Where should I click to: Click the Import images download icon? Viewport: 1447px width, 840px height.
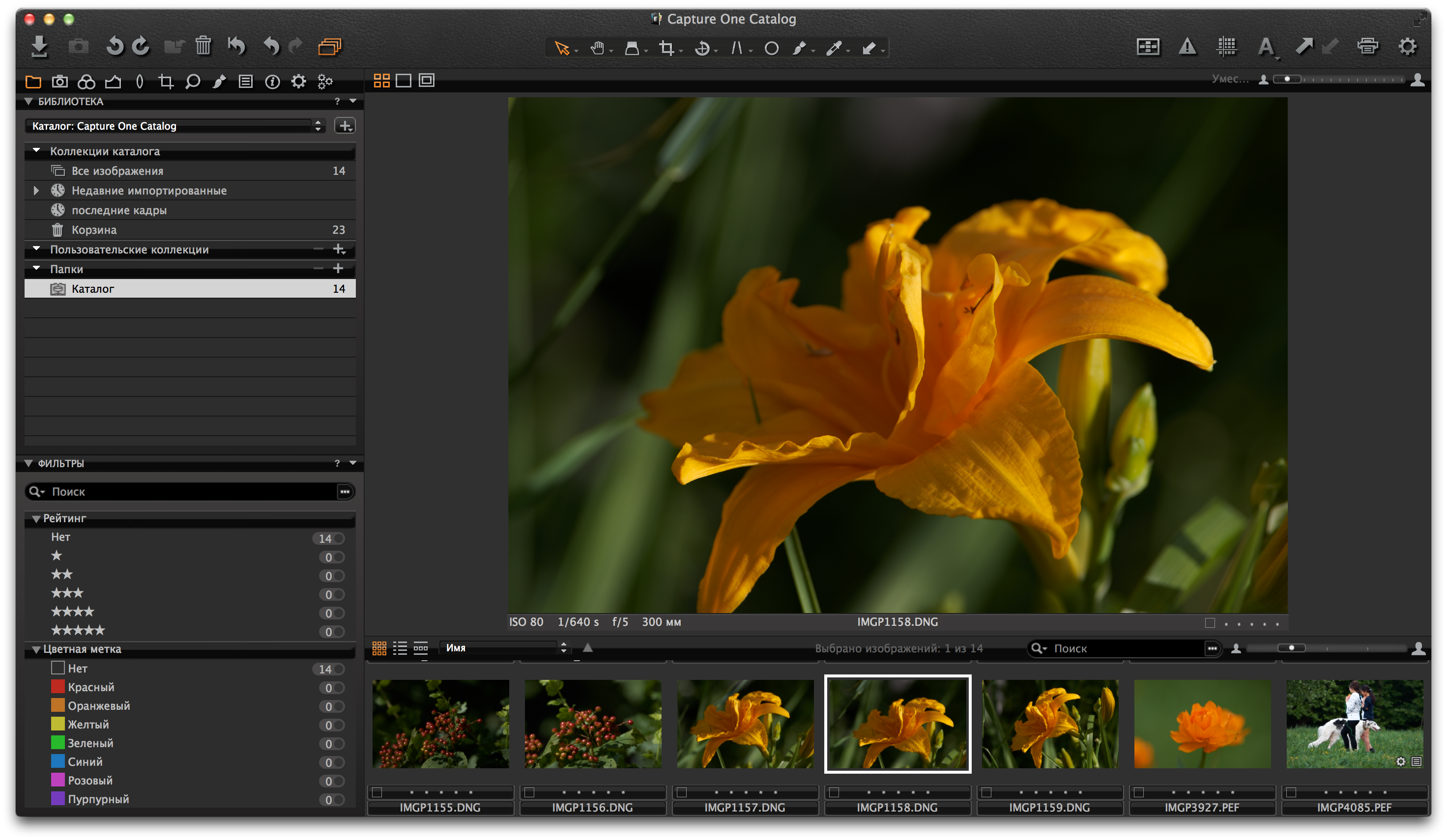tap(39, 46)
